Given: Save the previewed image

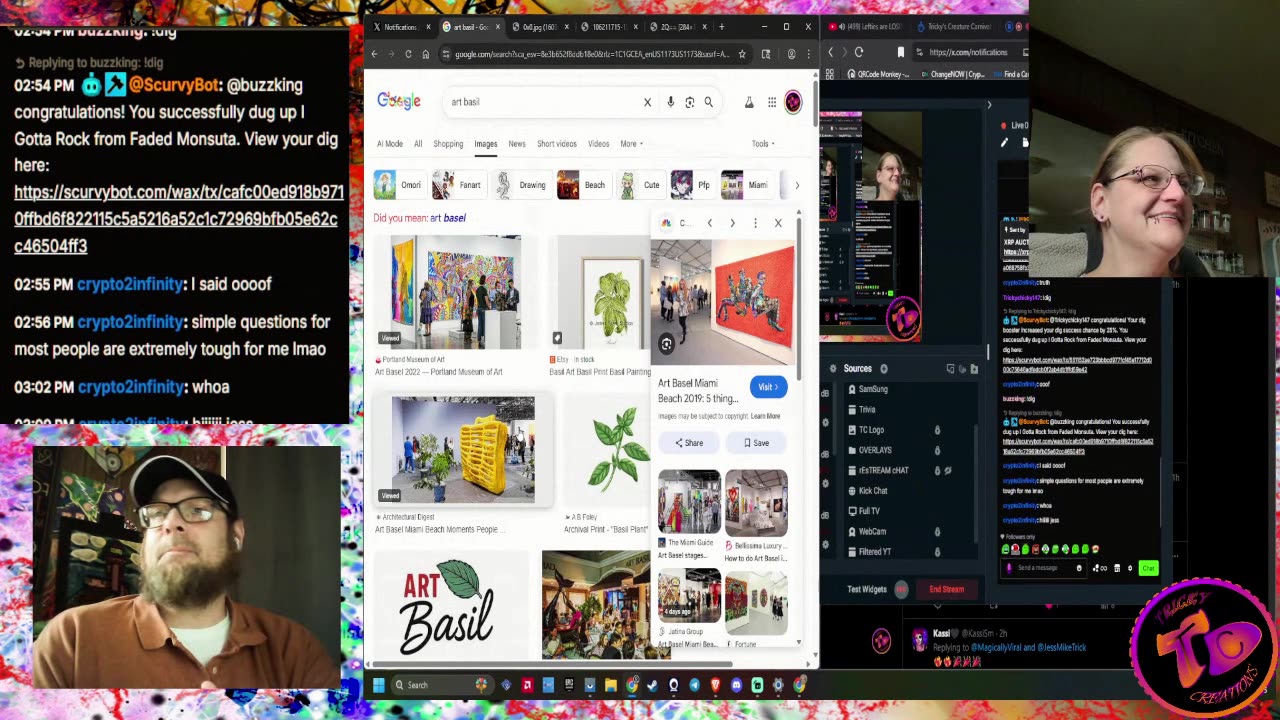Looking at the screenshot, I should tap(756, 443).
